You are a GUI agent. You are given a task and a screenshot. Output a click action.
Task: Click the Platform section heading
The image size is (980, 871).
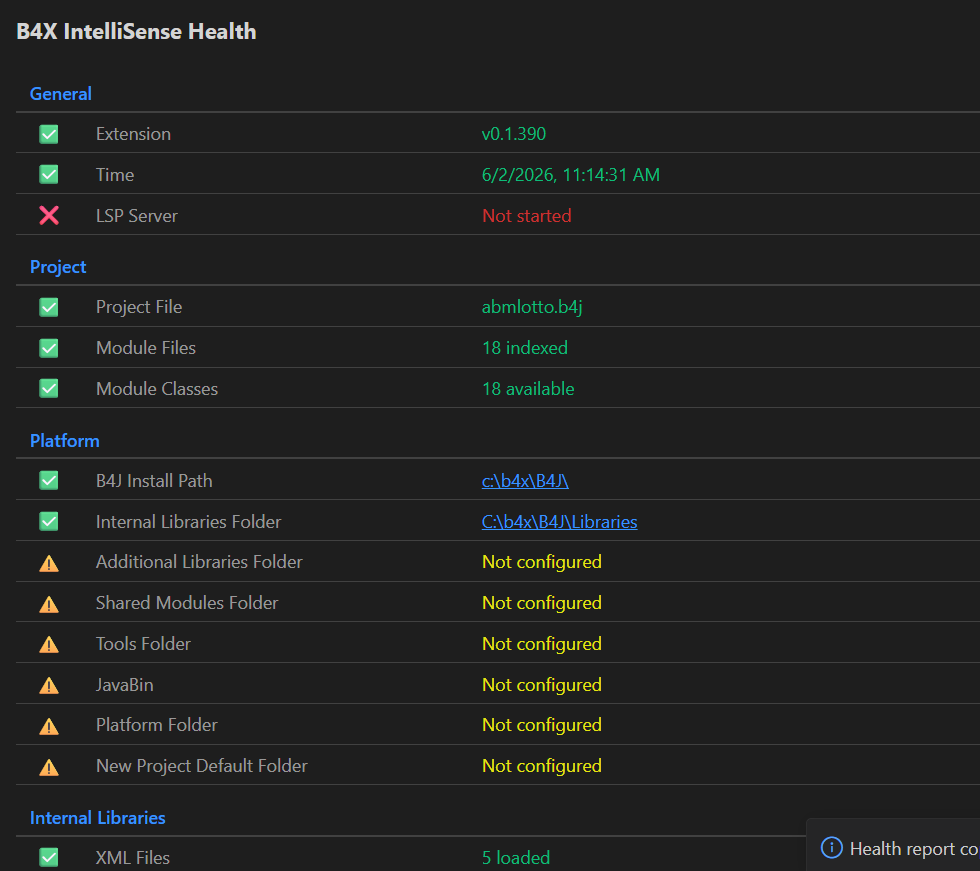65,440
